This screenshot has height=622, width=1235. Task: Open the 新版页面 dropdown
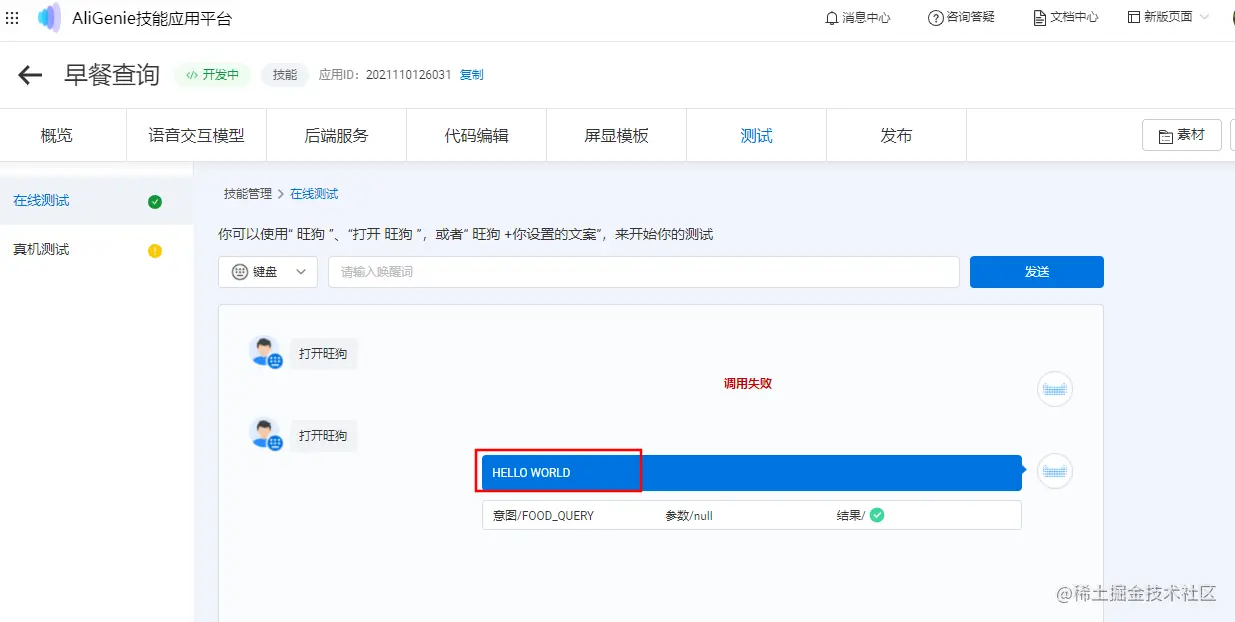click(x=1169, y=18)
